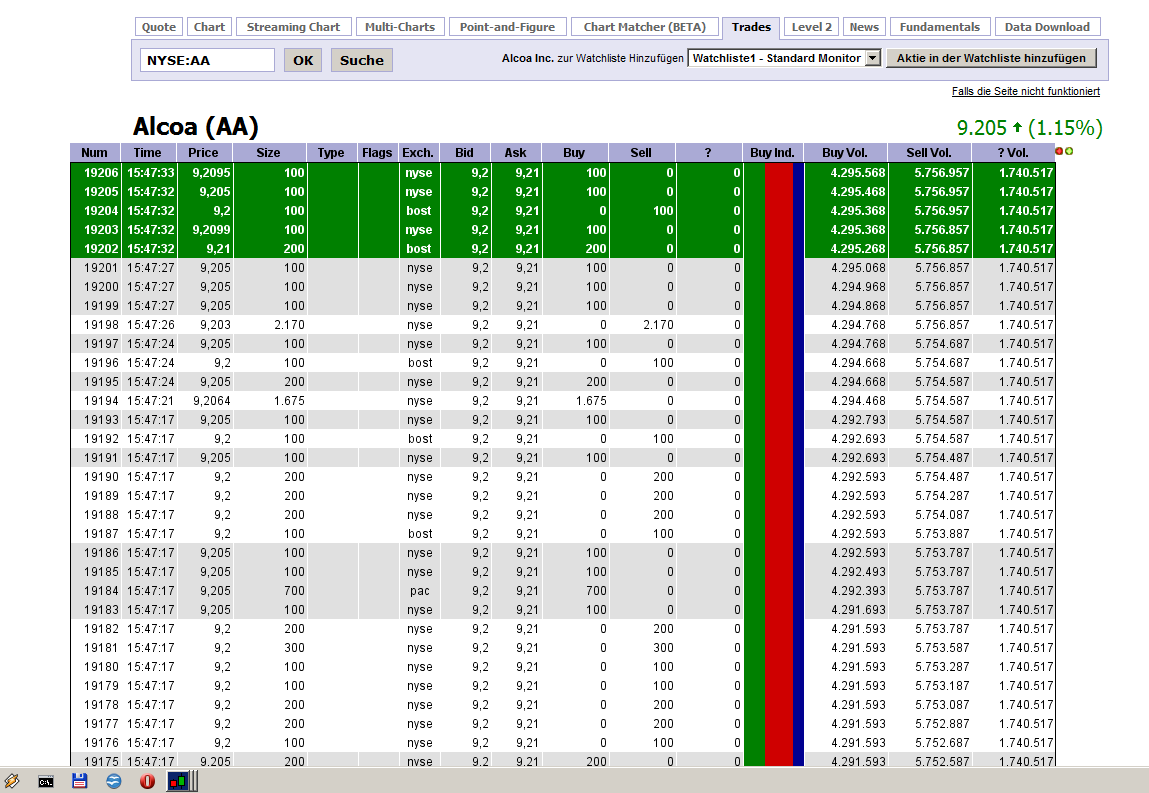Launch the blue seagull OpenOffice taskbar icon

[114, 781]
